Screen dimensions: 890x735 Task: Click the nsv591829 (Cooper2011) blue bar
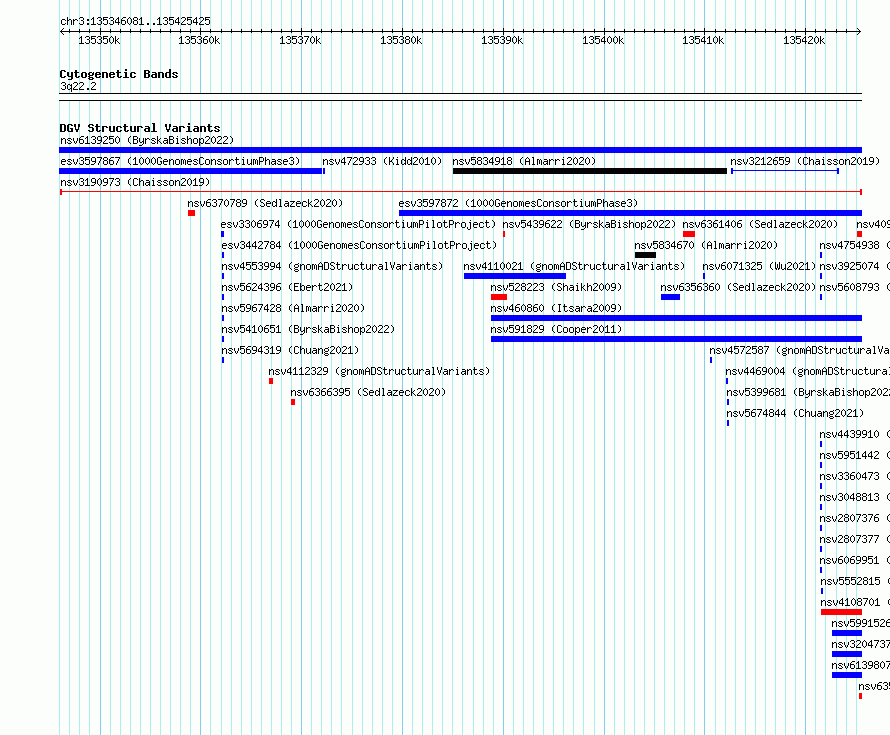[x=676, y=339]
